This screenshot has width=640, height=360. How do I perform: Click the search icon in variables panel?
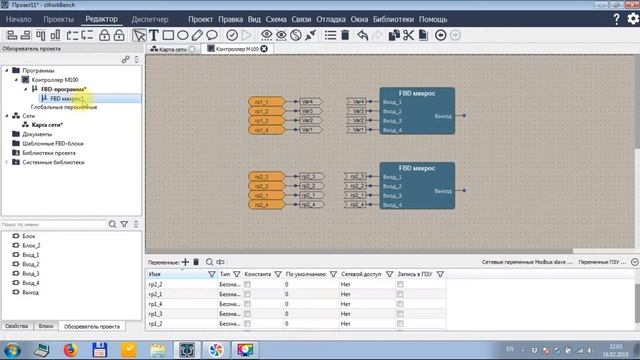click(209, 262)
